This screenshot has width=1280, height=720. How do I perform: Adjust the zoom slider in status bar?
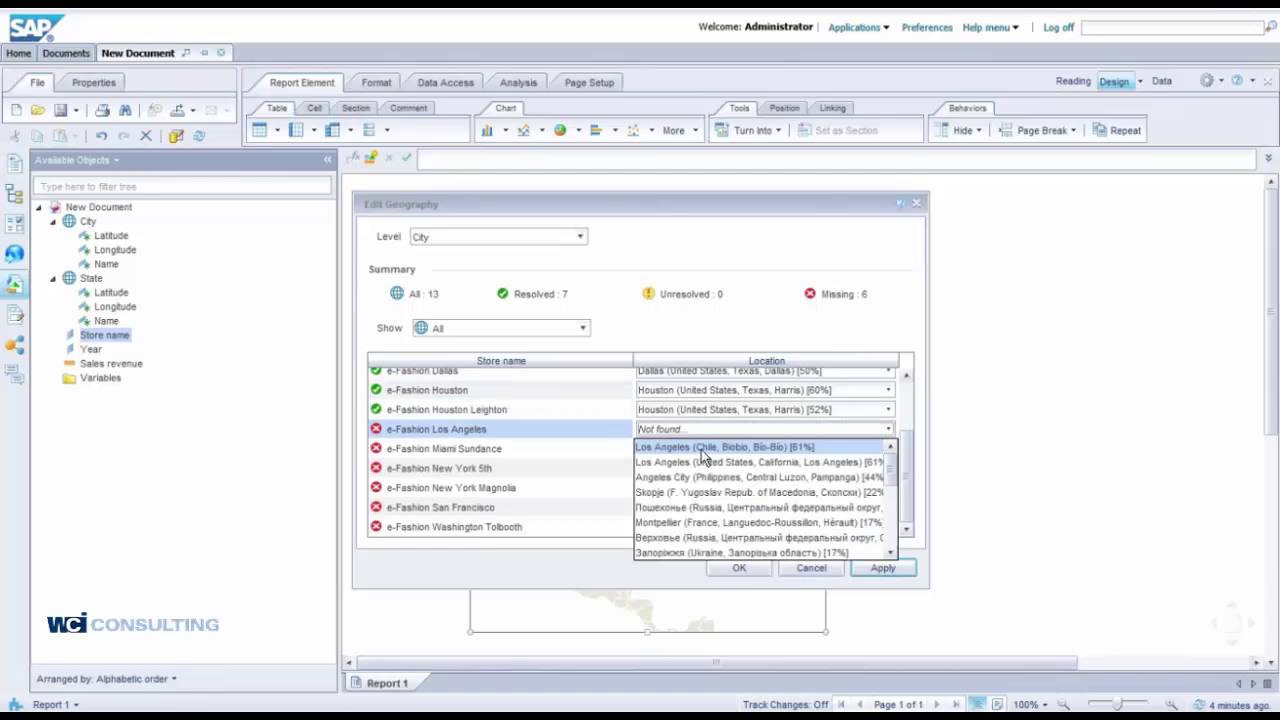[x=1118, y=705]
